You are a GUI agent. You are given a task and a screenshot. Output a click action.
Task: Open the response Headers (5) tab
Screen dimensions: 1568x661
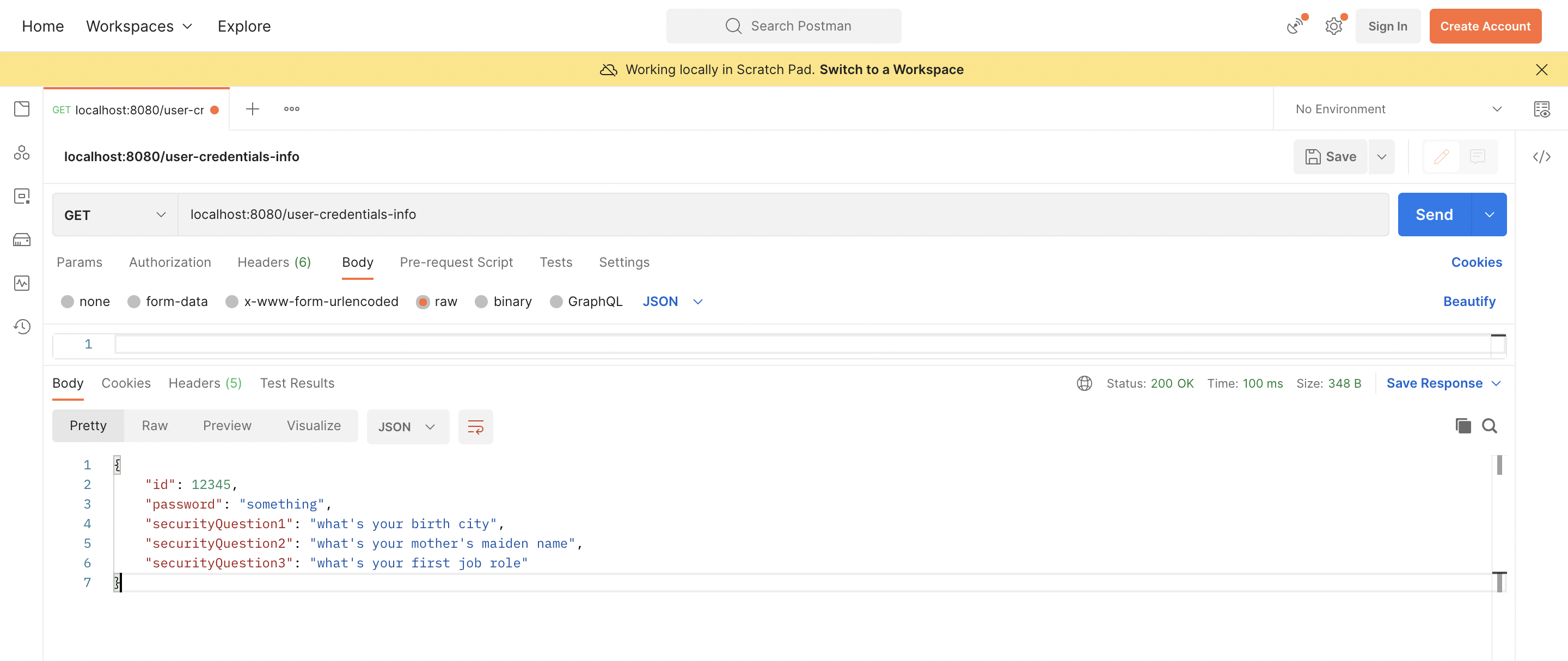205,383
